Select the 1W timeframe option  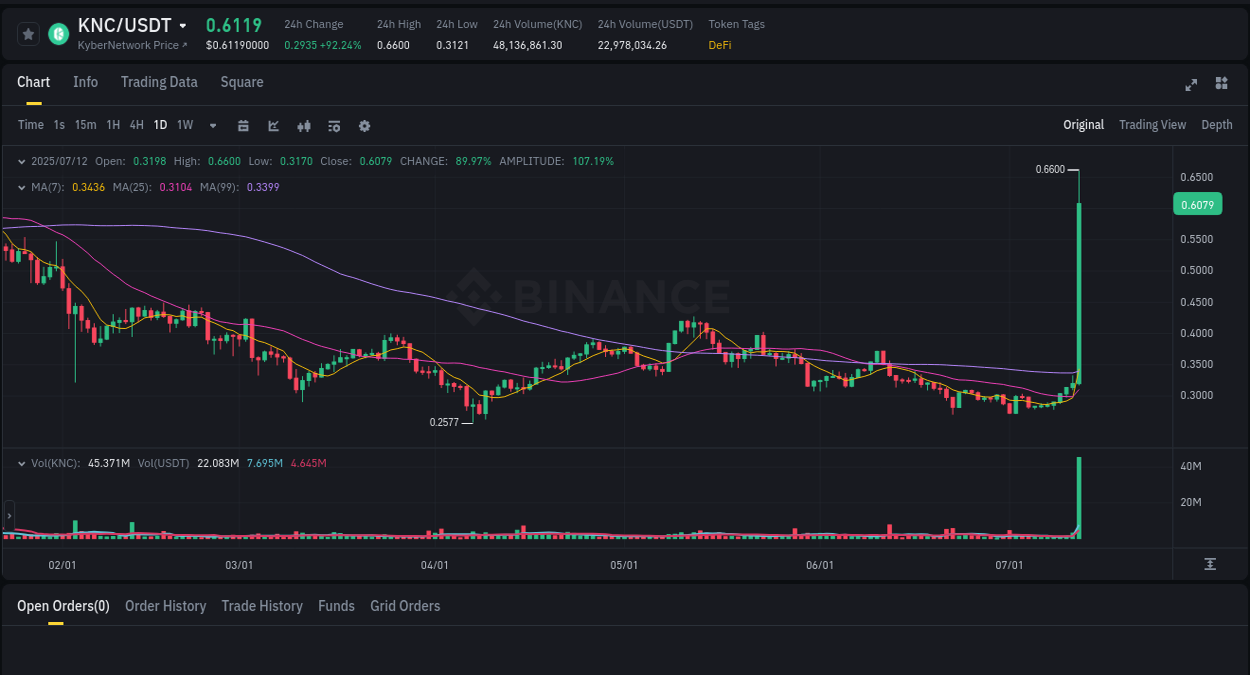pos(184,125)
